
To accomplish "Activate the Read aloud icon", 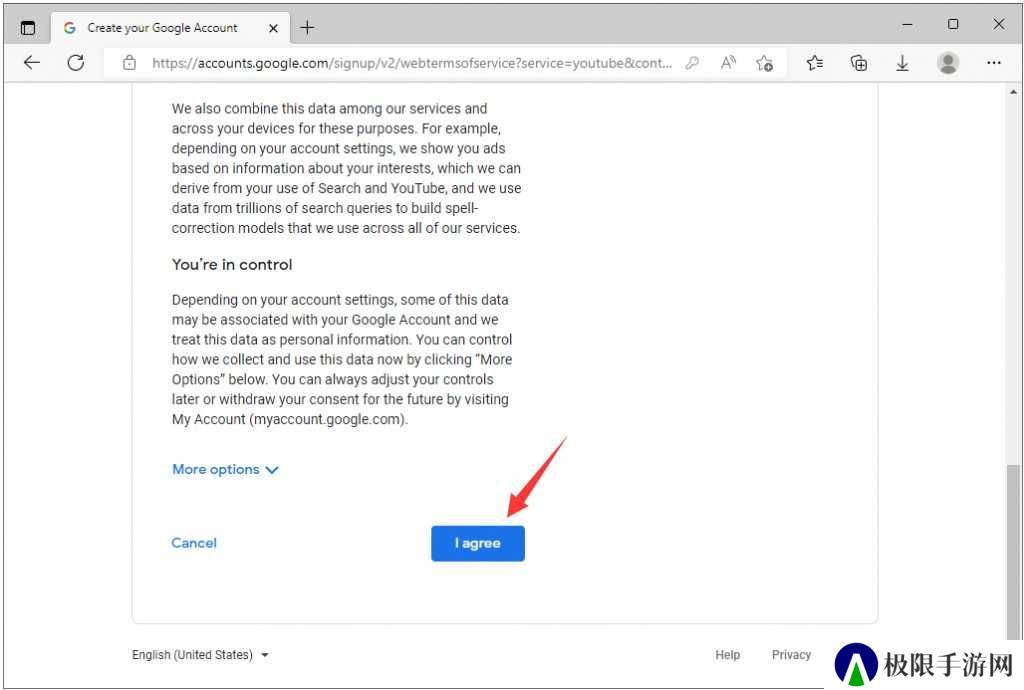I will [x=728, y=63].
